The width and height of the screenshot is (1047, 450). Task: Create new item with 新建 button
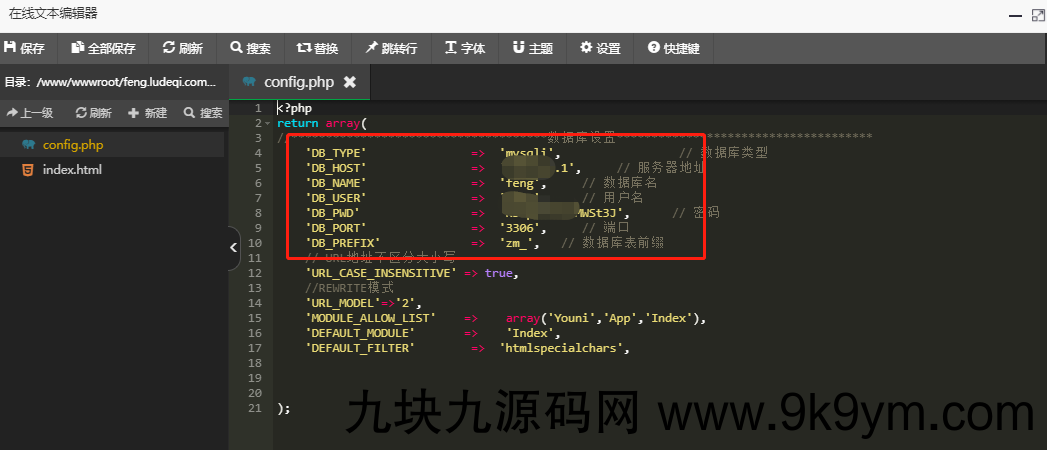tap(148, 113)
